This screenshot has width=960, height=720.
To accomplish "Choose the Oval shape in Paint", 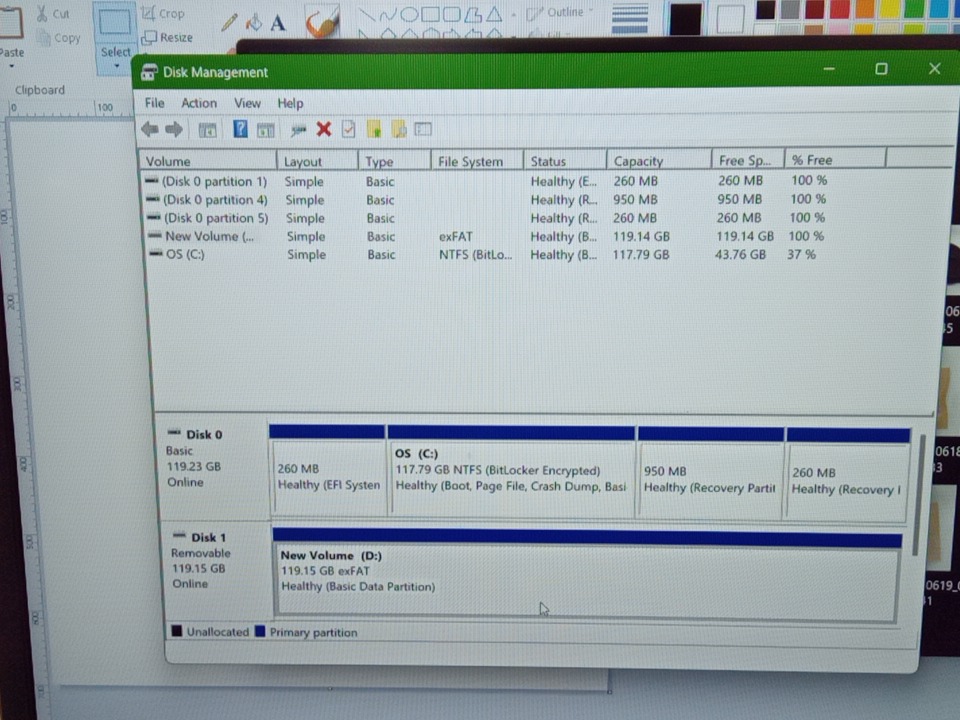I will pyautogui.click(x=409, y=13).
